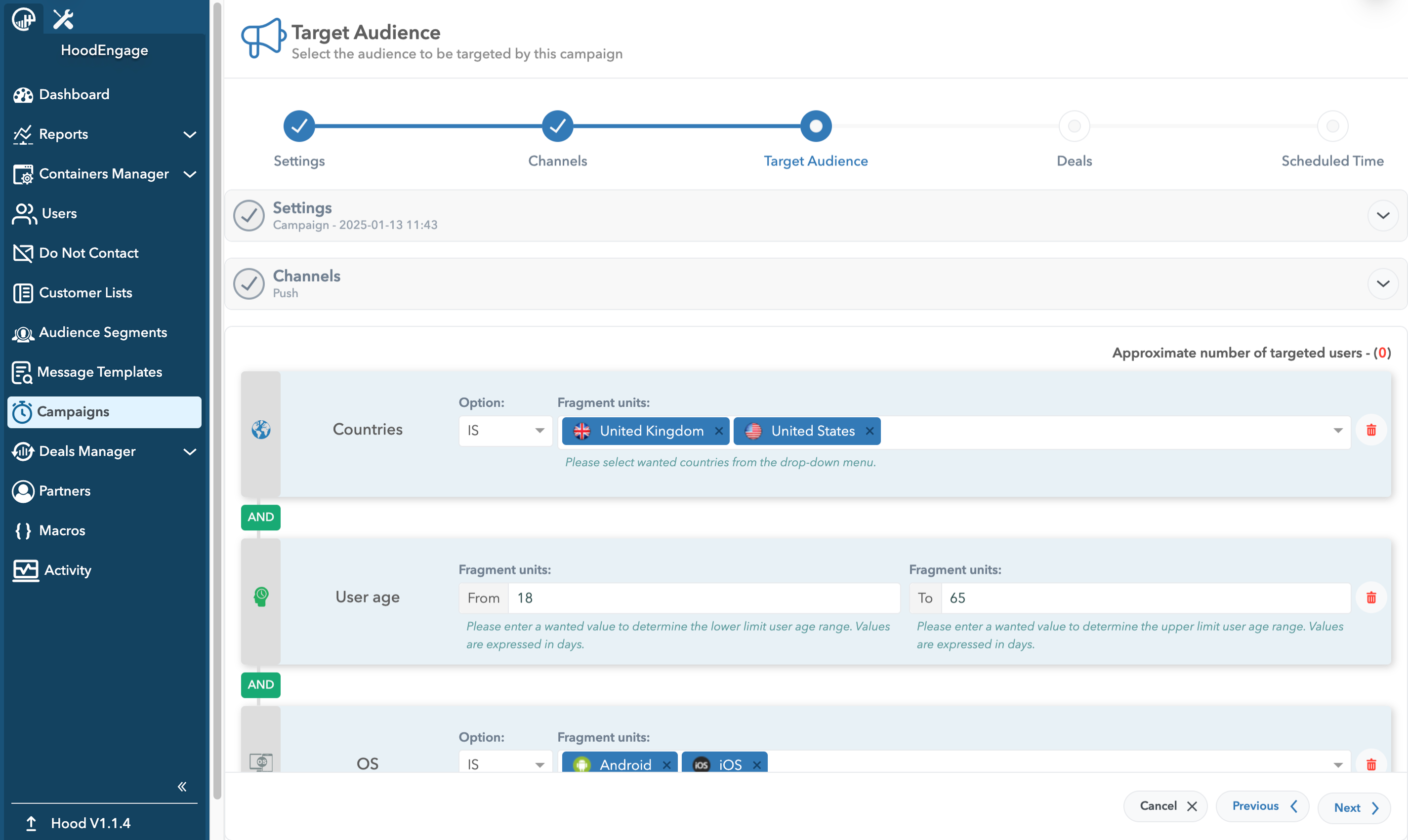
Task: Collapse the sidebar with double-chevron icon
Action: (x=182, y=786)
